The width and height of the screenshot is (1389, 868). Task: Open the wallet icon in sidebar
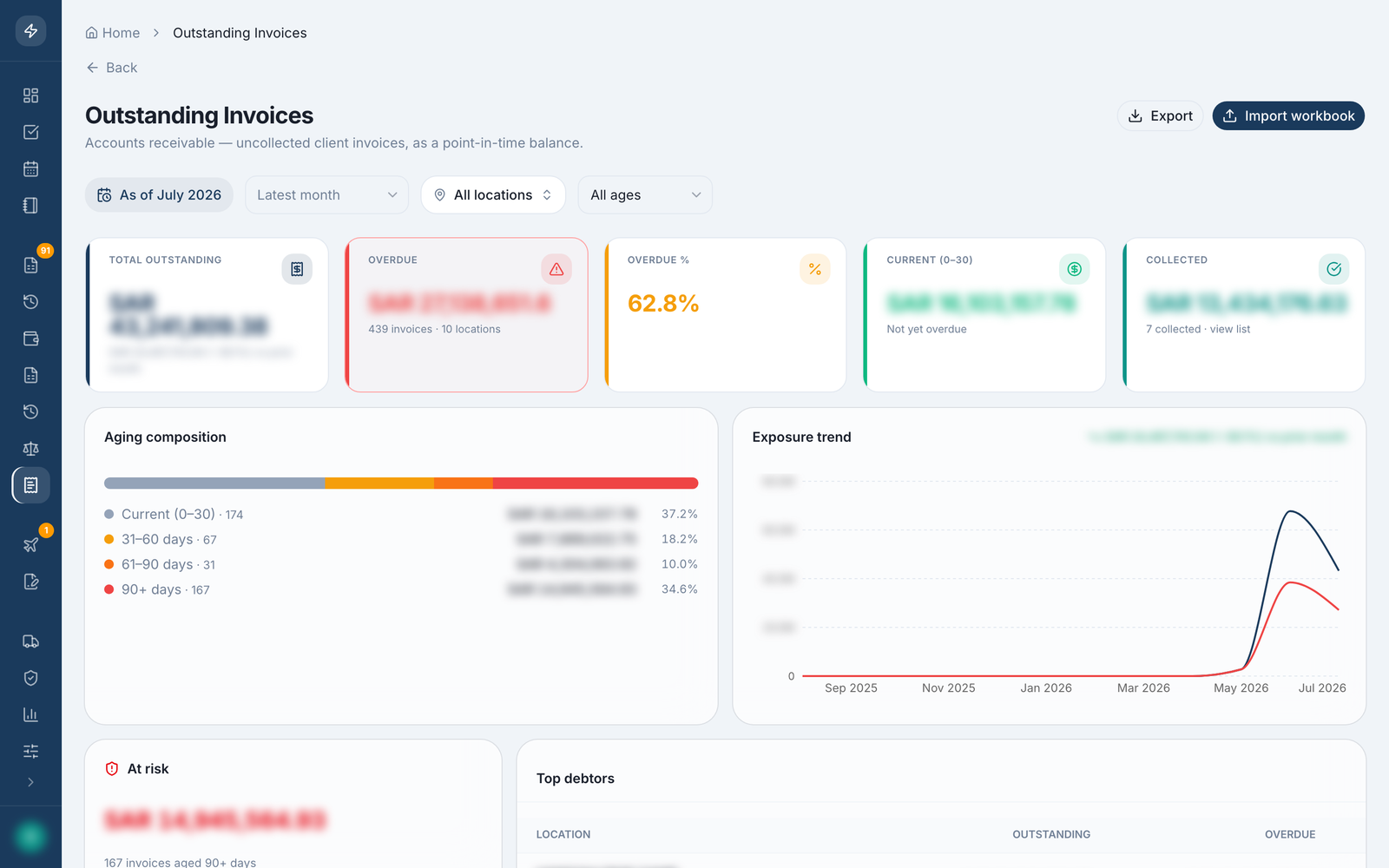[30, 339]
